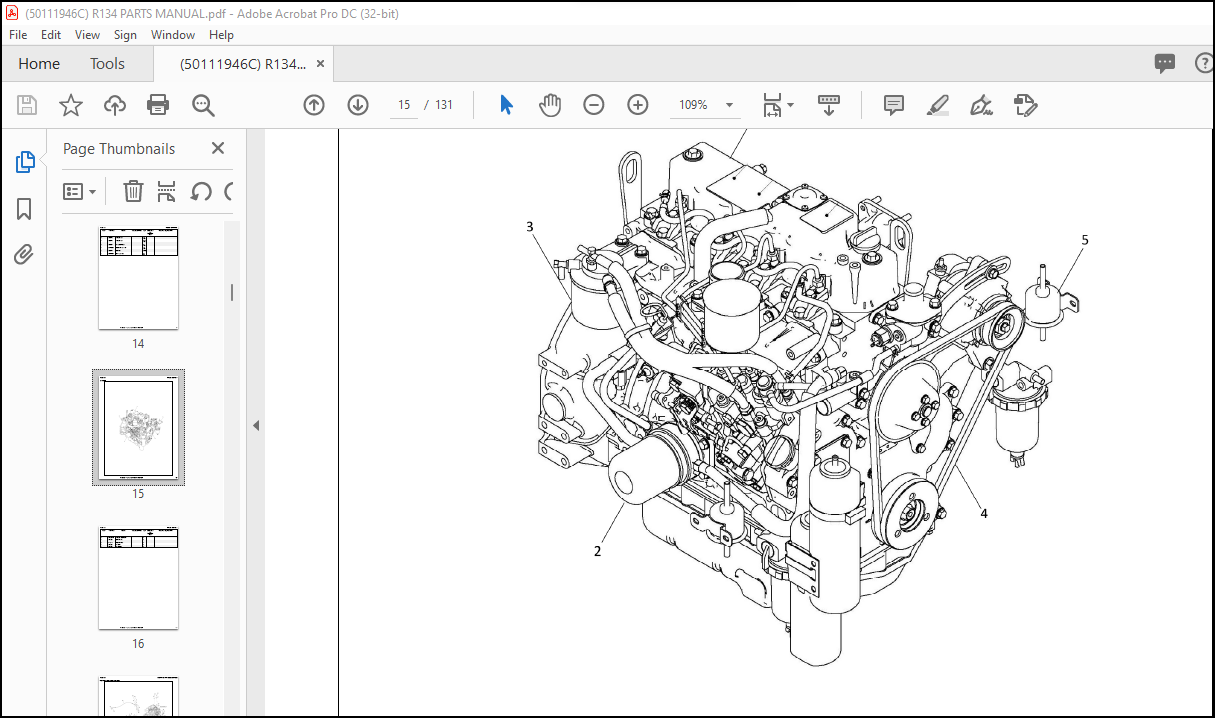Rotate the page counterclockwise
Image resolution: width=1215 pixels, height=718 pixels.
pyautogui.click(x=201, y=191)
